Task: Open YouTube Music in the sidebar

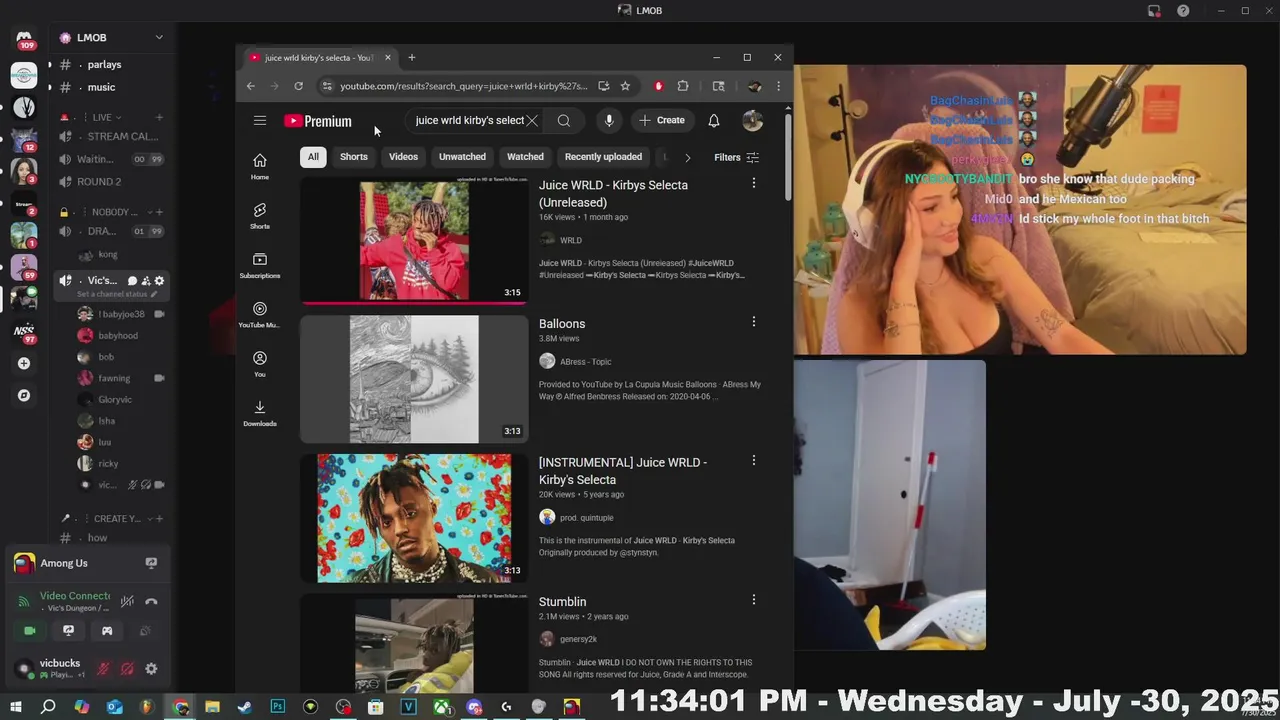Action: pyautogui.click(x=260, y=315)
